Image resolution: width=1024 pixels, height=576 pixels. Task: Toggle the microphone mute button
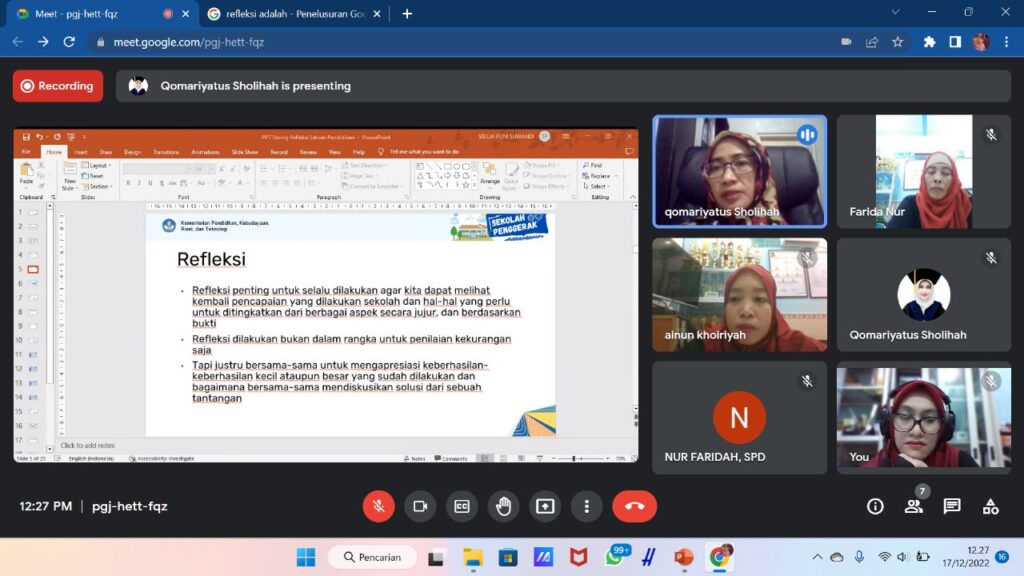tap(378, 506)
